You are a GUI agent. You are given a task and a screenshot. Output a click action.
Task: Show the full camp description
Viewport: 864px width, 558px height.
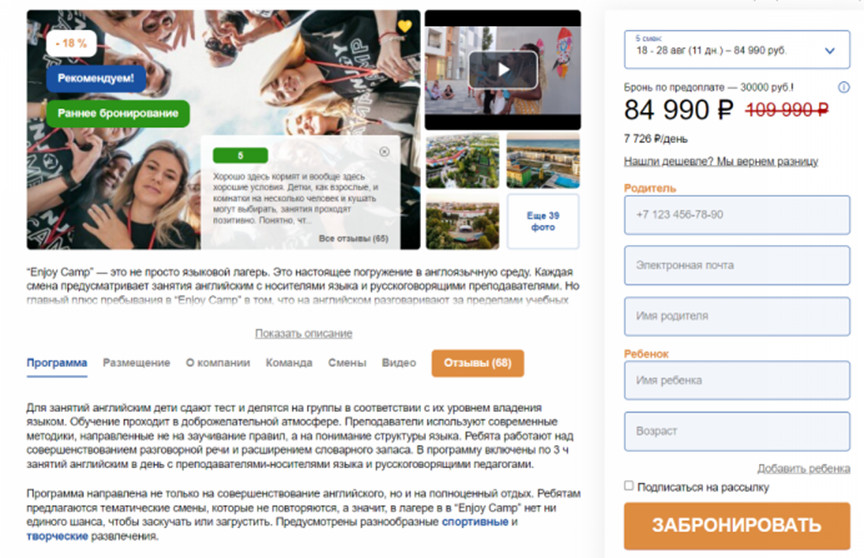point(304,333)
